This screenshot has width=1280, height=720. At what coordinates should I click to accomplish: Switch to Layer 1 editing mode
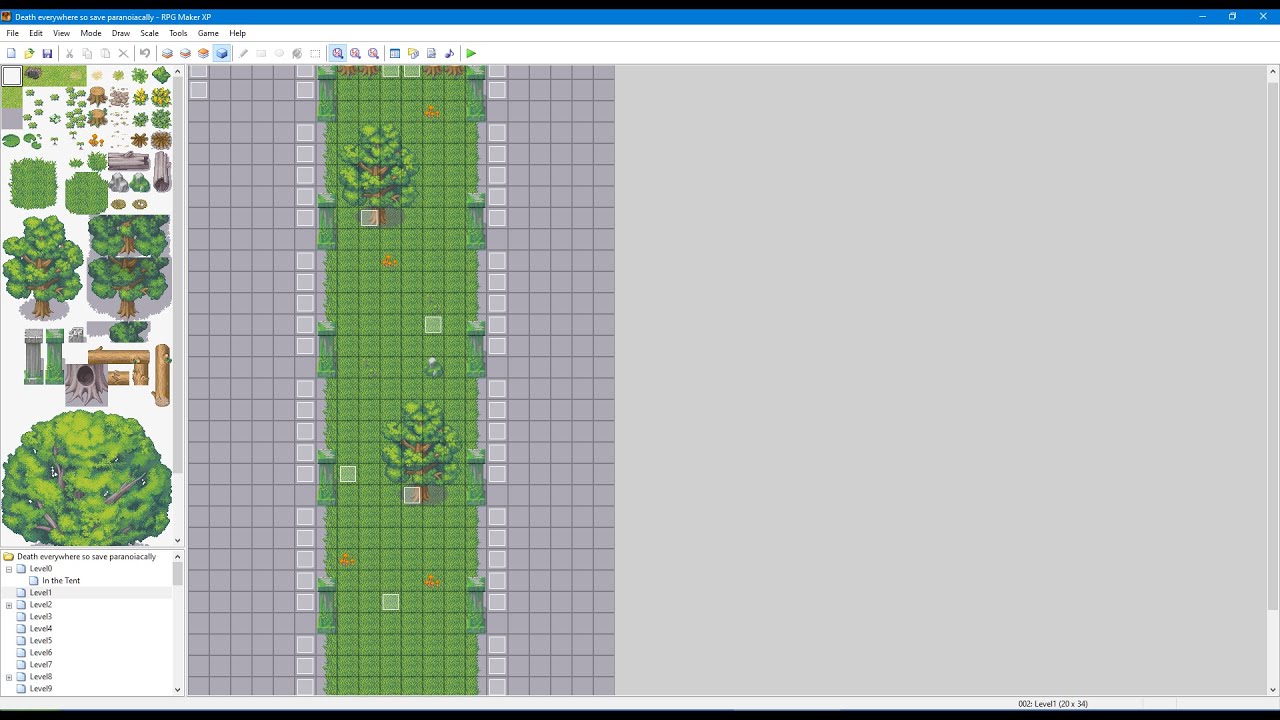click(167, 53)
